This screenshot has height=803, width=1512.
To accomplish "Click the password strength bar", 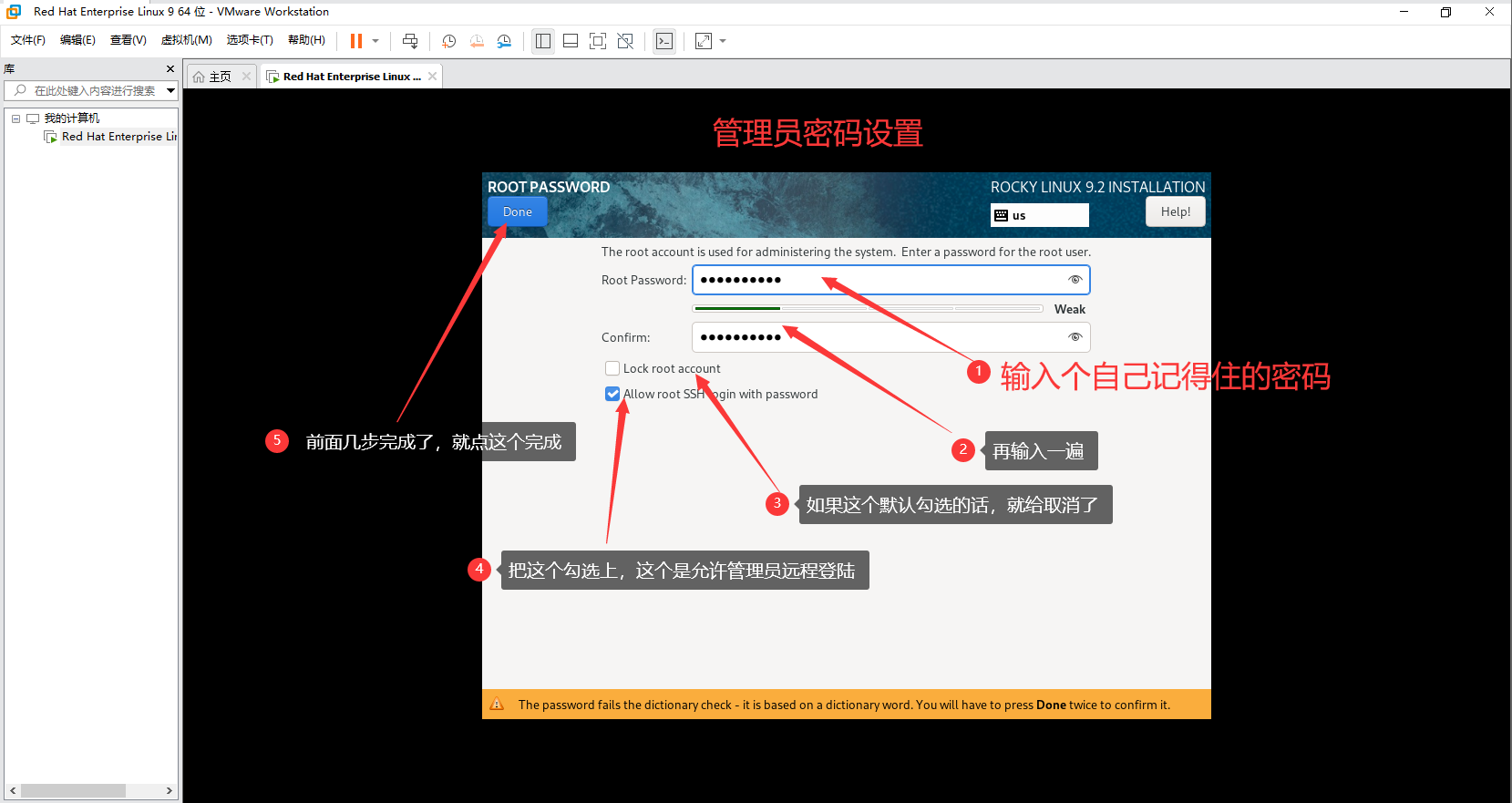I will click(x=868, y=309).
